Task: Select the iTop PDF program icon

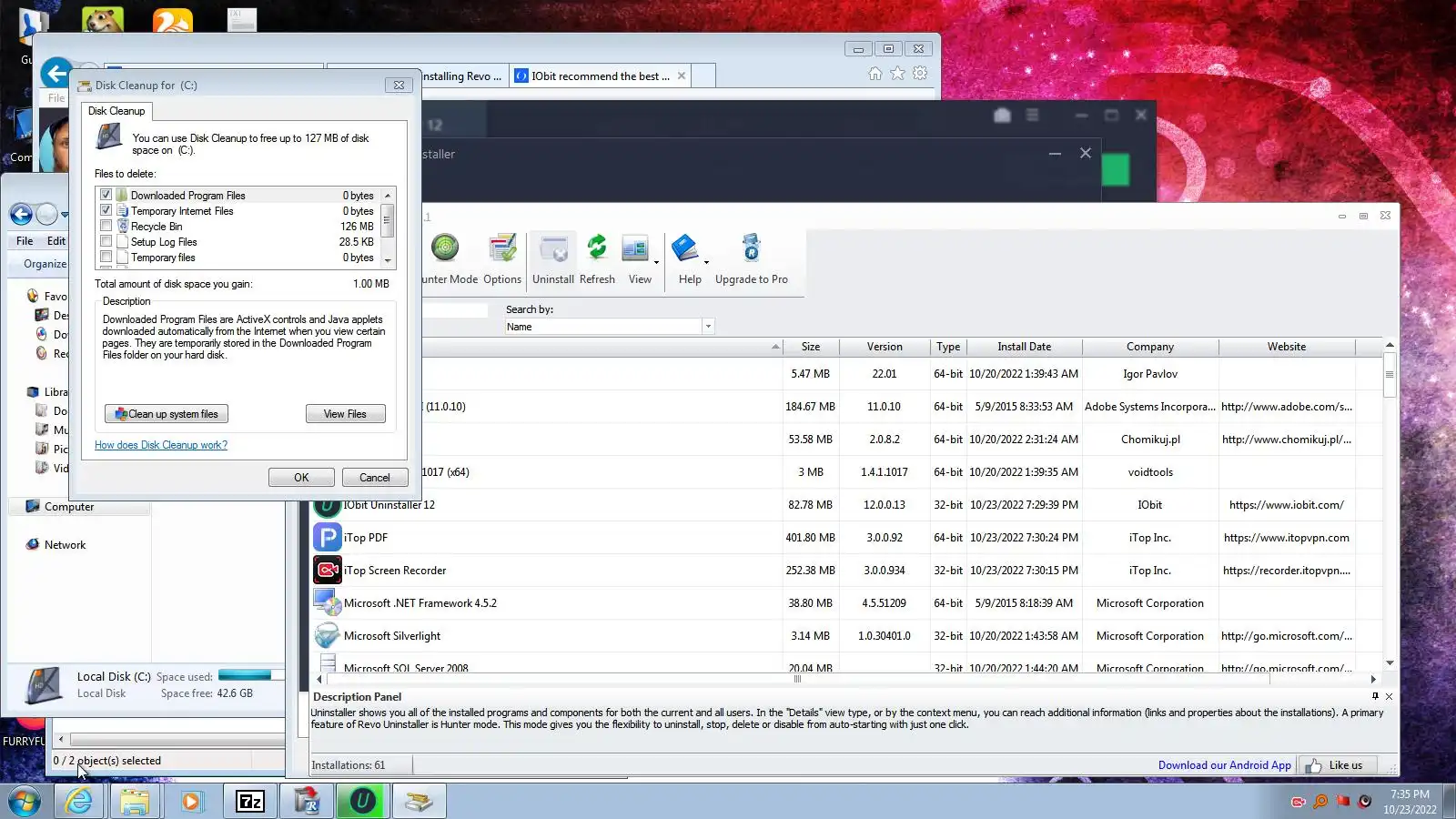Action: click(327, 538)
